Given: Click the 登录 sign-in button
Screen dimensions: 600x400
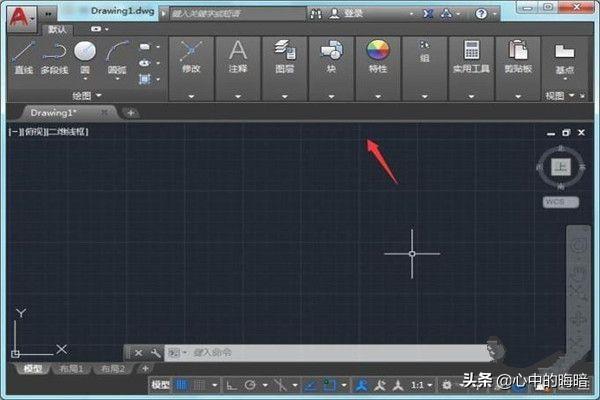Looking at the screenshot, I should (x=352, y=14).
